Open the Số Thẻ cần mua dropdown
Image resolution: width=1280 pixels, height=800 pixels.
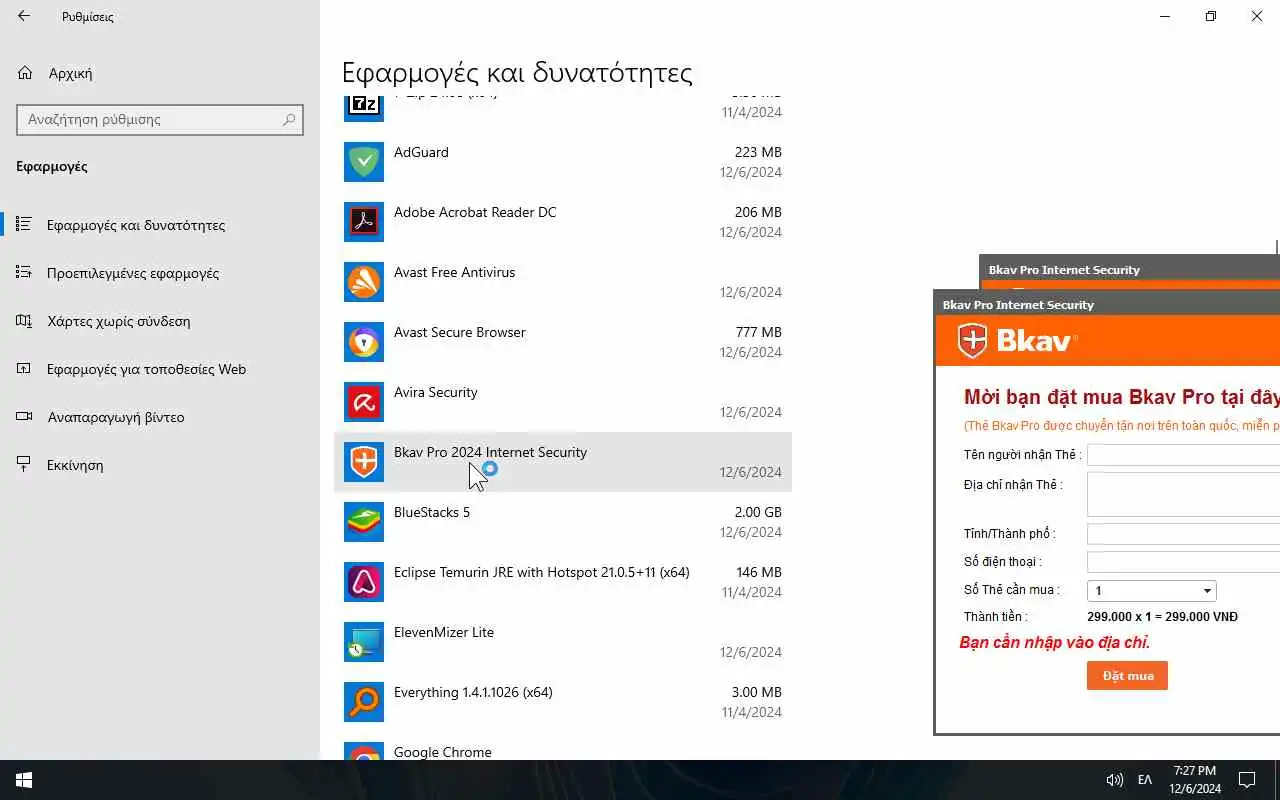click(x=1152, y=591)
